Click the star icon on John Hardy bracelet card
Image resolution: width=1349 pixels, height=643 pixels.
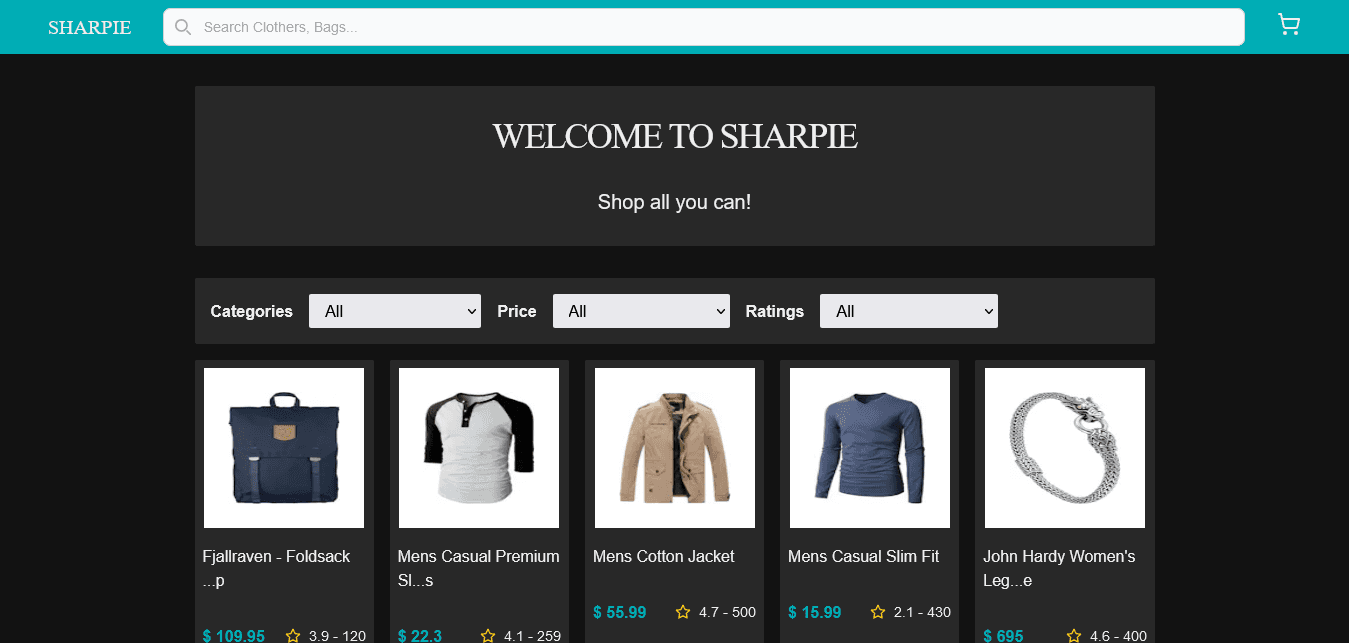click(1072, 635)
